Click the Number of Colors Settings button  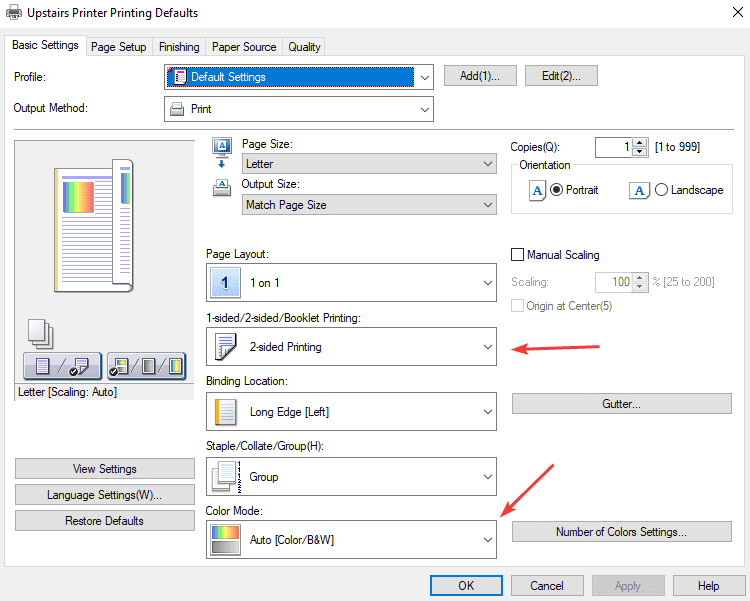[621, 532]
